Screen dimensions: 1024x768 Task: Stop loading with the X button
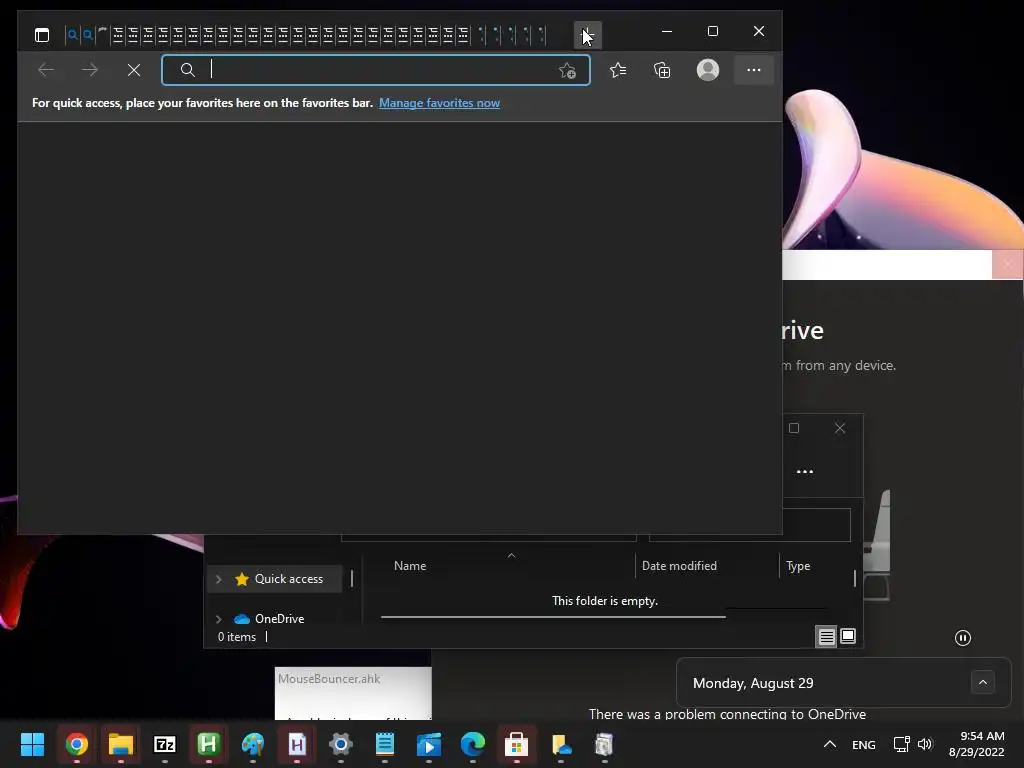point(134,70)
